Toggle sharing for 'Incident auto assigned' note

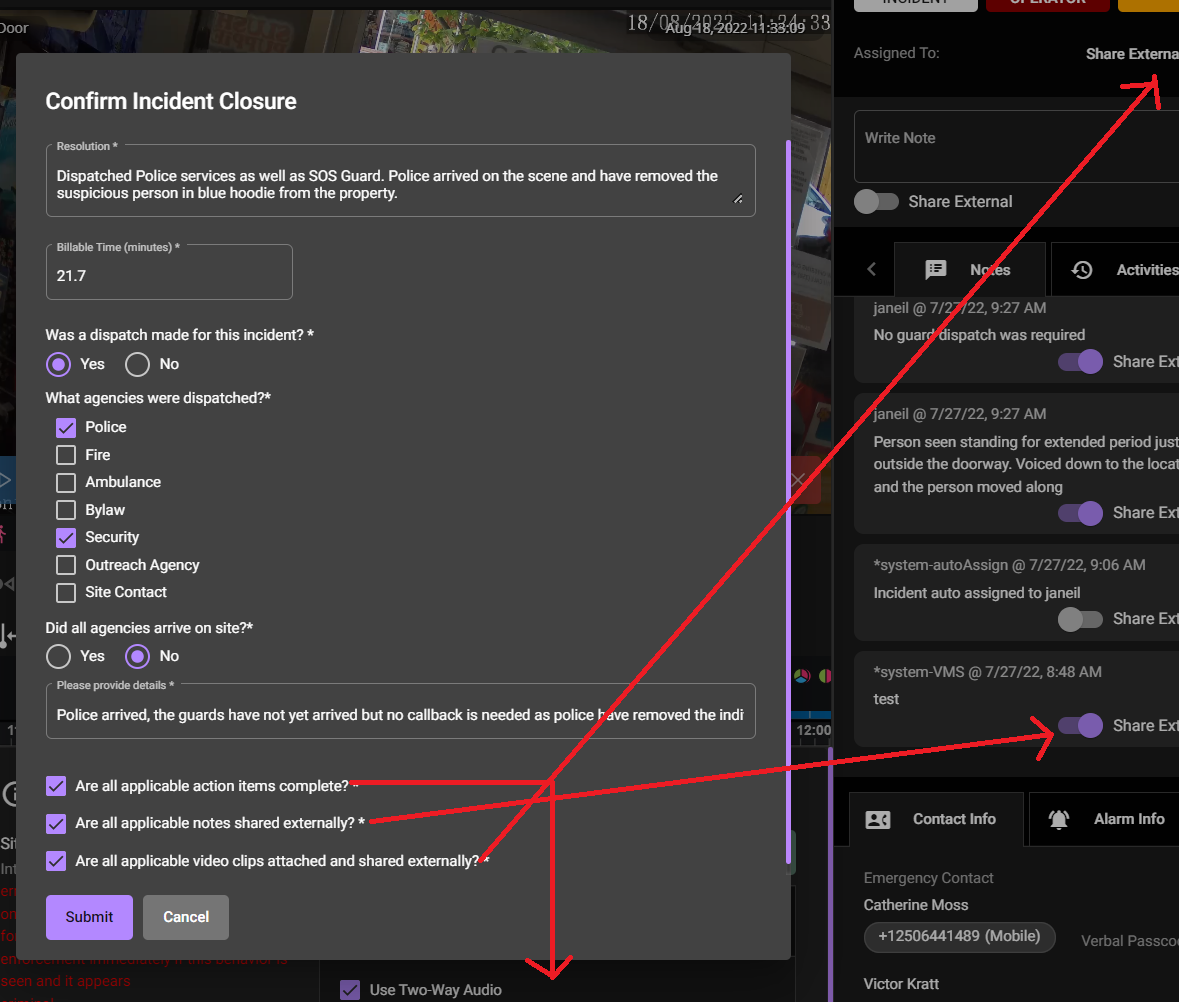pos(1080,619)
